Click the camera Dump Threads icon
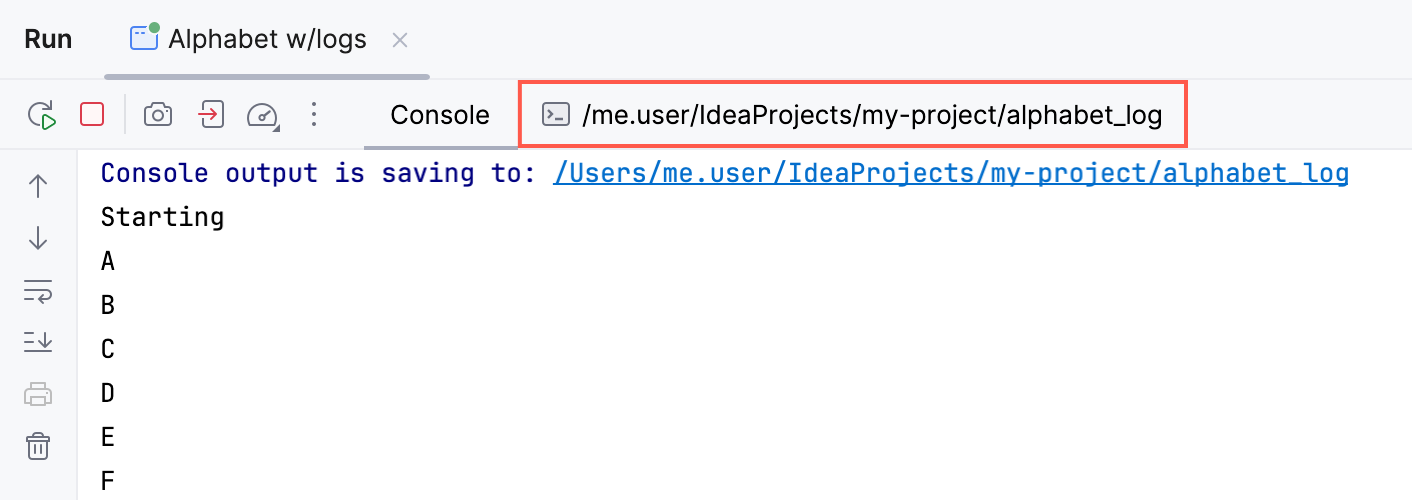Screen dimensions: 1412x500 click(158, 115)
